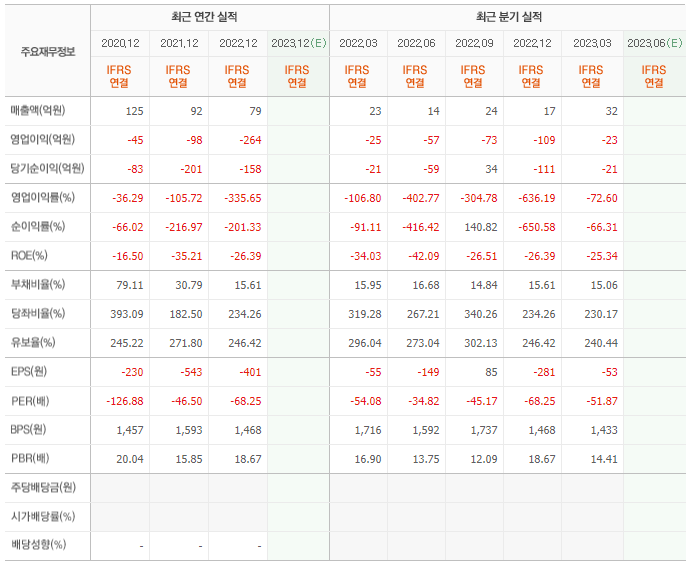Select the -109 operating profit value
The height and width of the screenshot is (565, 690).
pyautogui.click(x=544, y=140)
